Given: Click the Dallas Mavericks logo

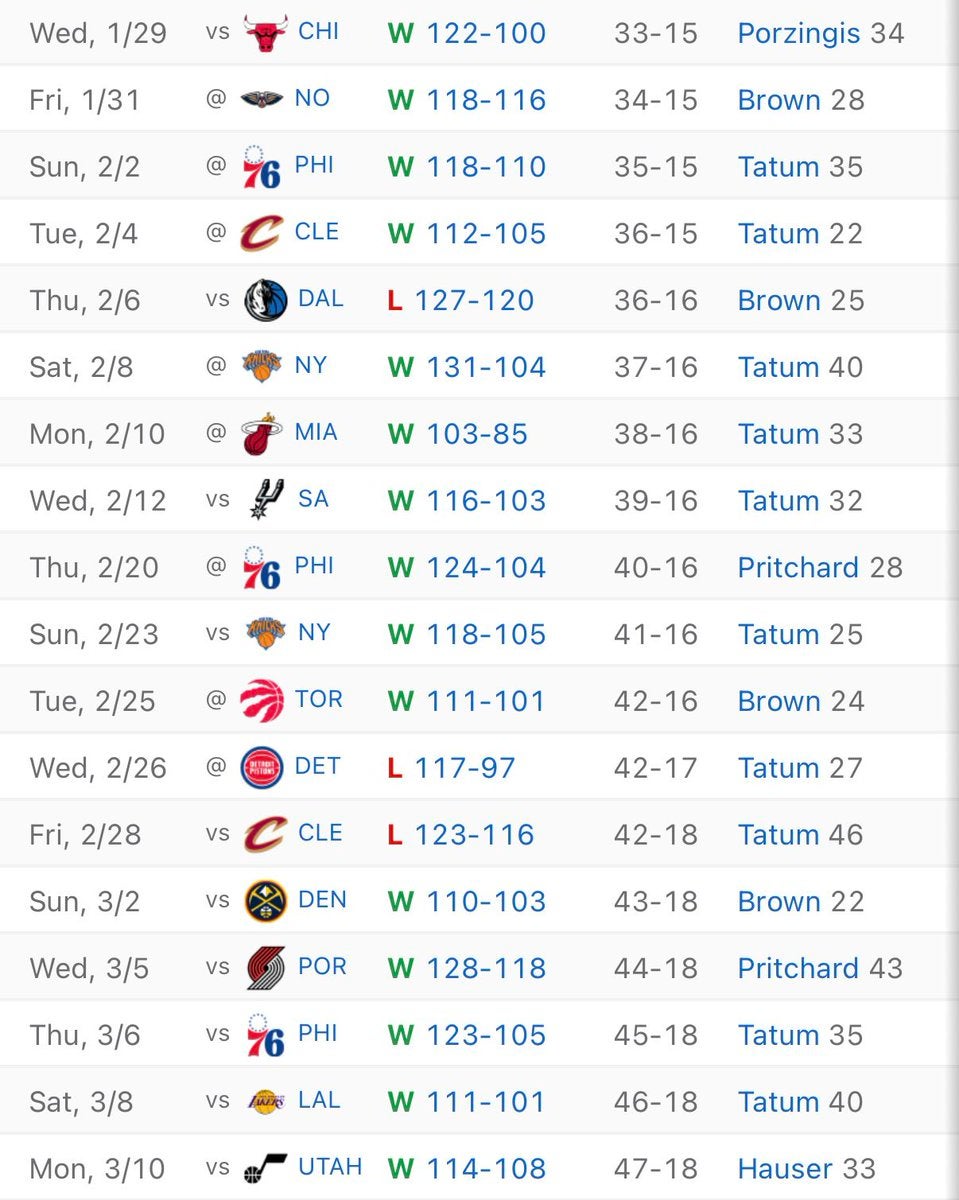Looking at the screenshot, I should 265,301.
